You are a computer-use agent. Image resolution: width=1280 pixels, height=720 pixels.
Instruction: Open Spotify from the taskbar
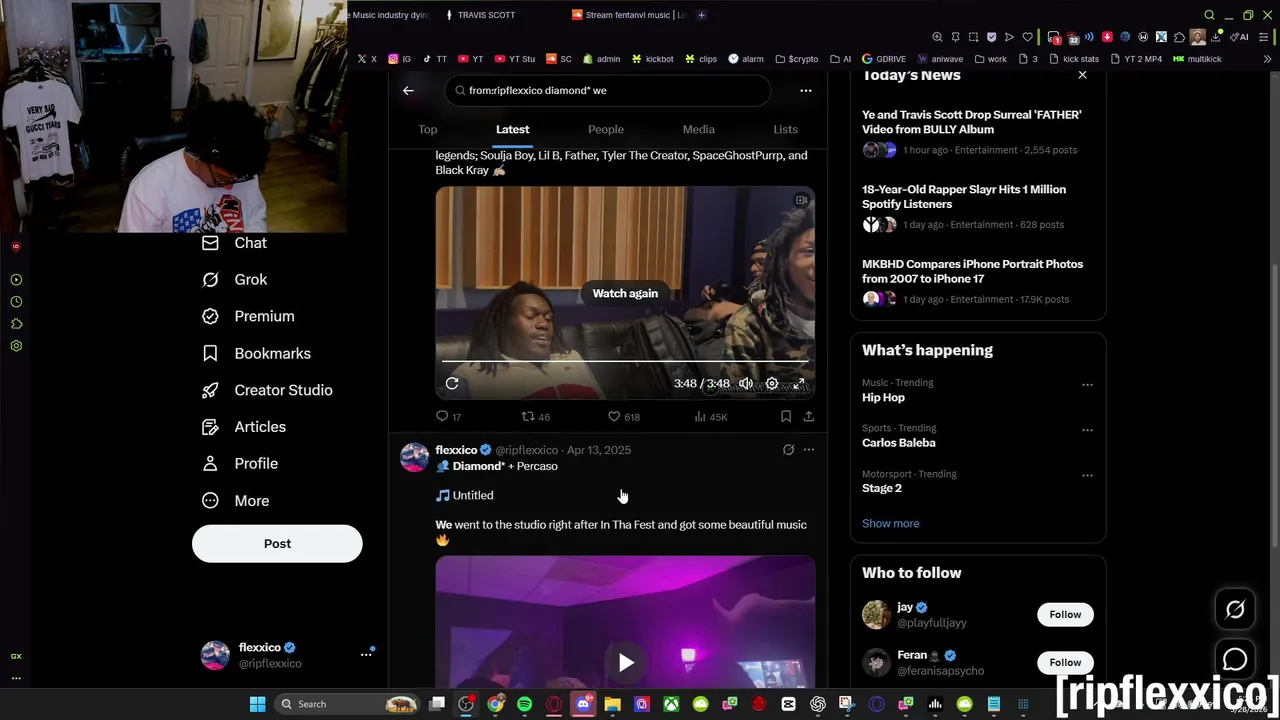click(525, 704)
